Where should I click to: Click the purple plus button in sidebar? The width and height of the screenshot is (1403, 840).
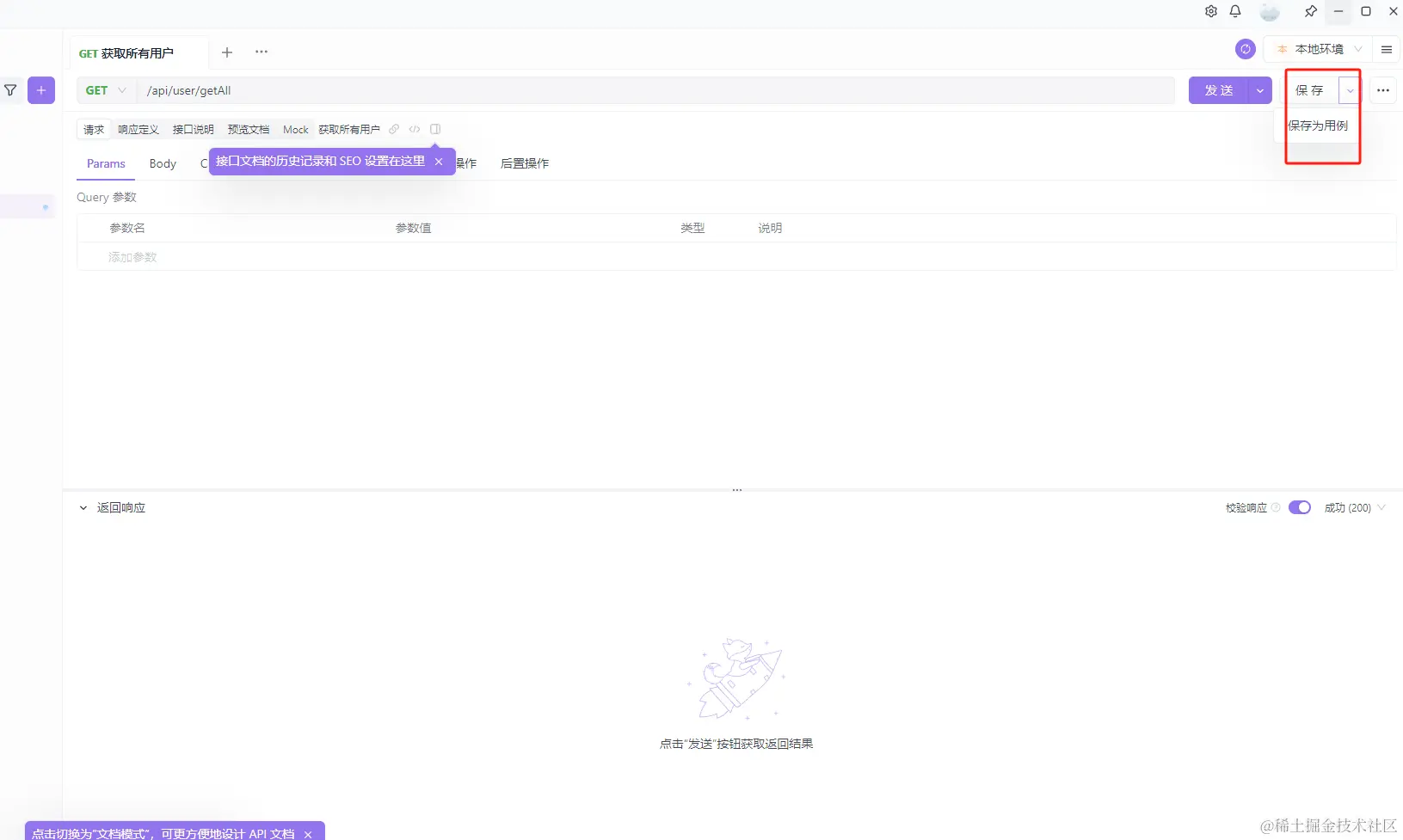coord(41,89)
